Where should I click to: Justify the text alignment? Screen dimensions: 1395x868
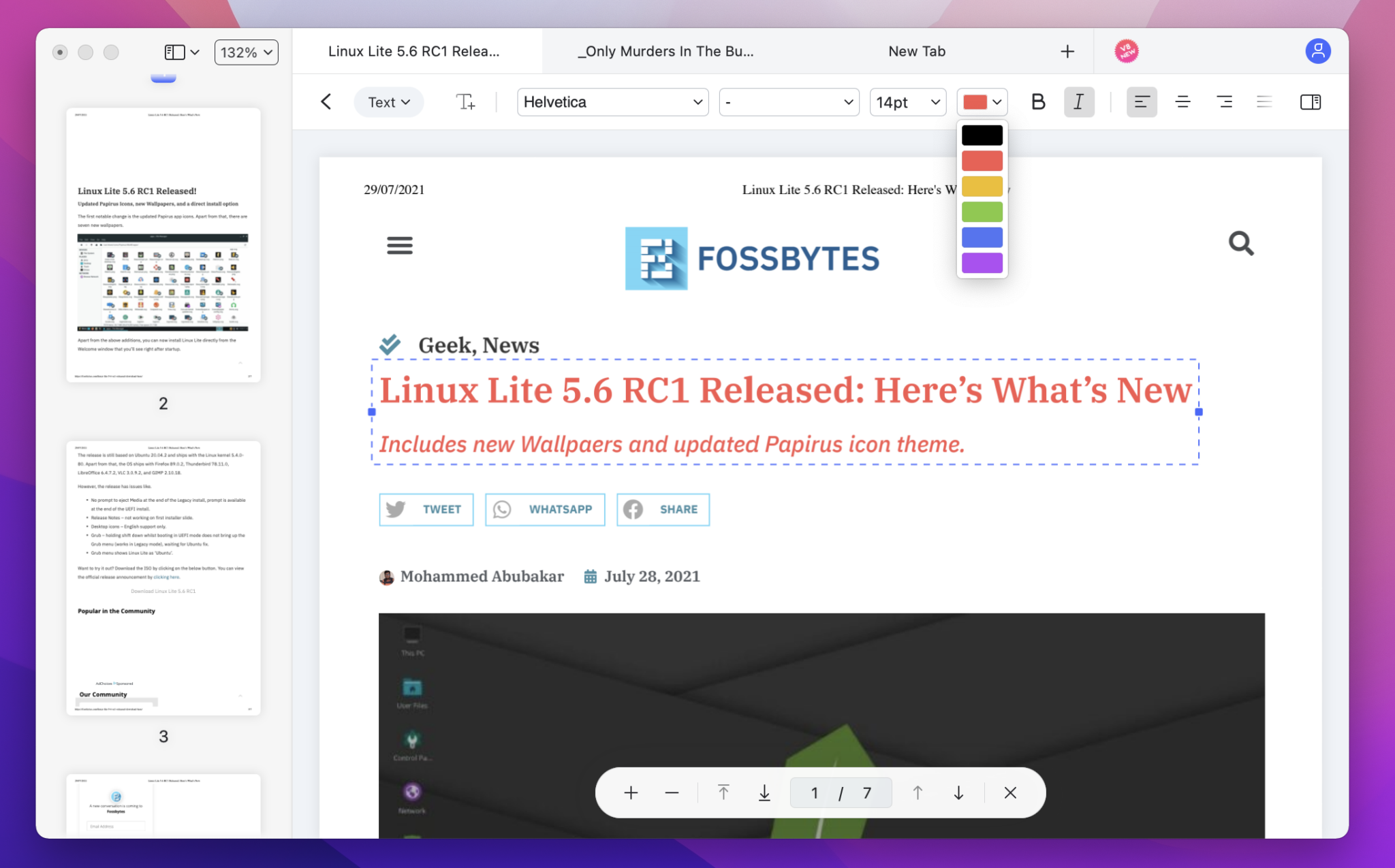coord(1264,102)
